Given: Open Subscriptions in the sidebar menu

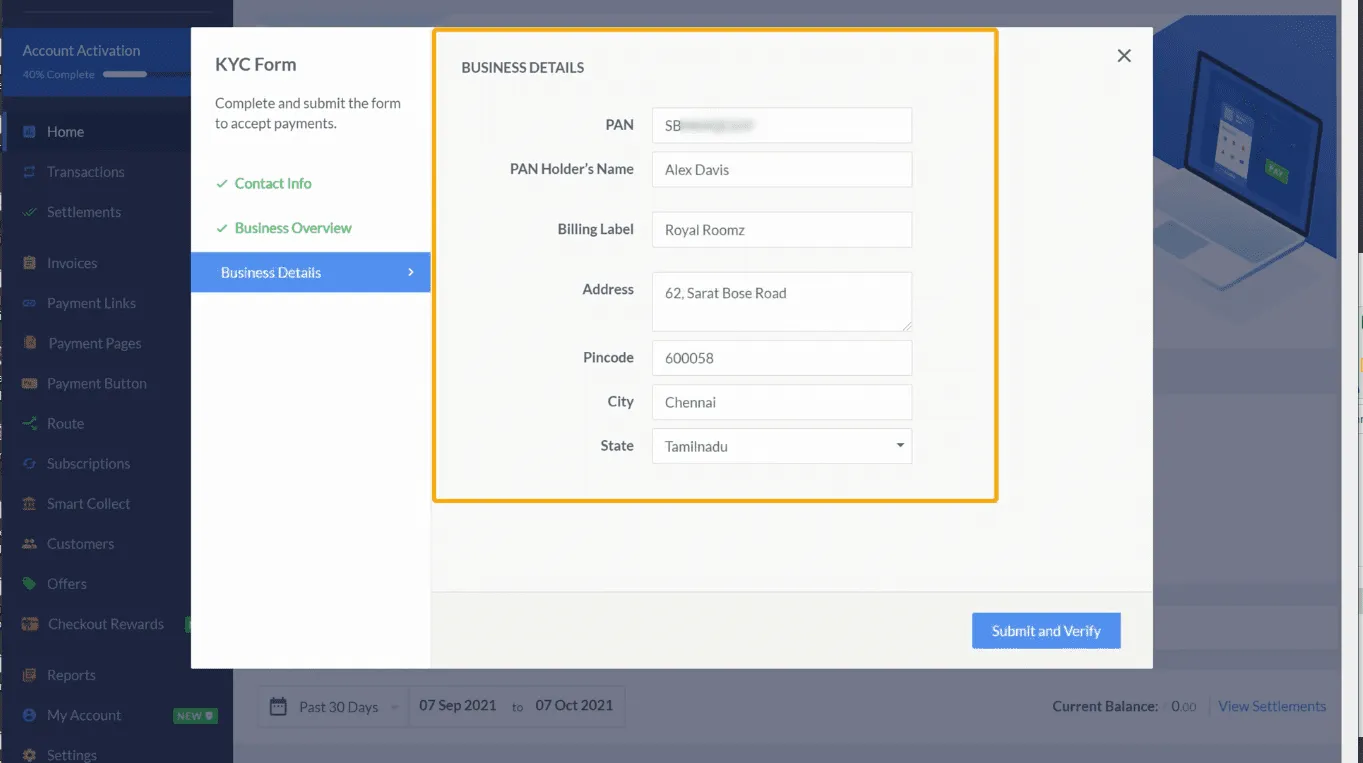Looking at the screenshot, I should [88, 464].
